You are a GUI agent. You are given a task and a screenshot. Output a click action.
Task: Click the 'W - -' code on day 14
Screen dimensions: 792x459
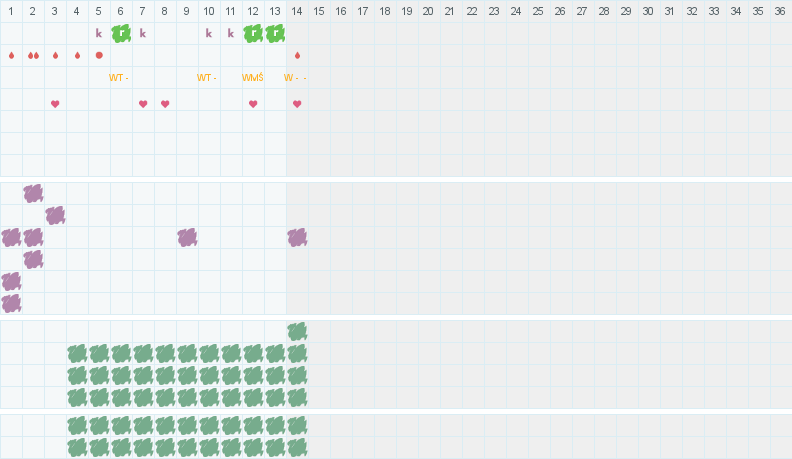tap(295, 77)
